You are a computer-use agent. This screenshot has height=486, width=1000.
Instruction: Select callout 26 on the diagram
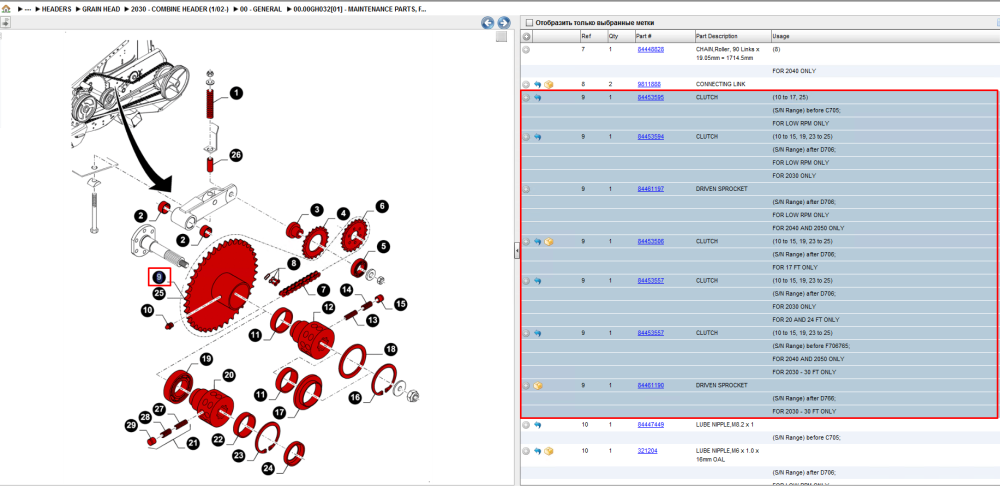pos(235,155)
